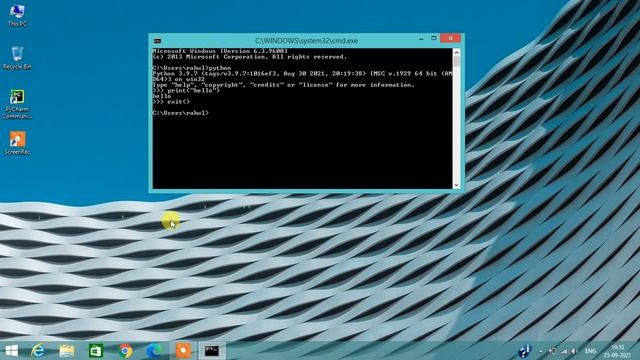Select the This PC desktop icon

[x=17, y=16]
